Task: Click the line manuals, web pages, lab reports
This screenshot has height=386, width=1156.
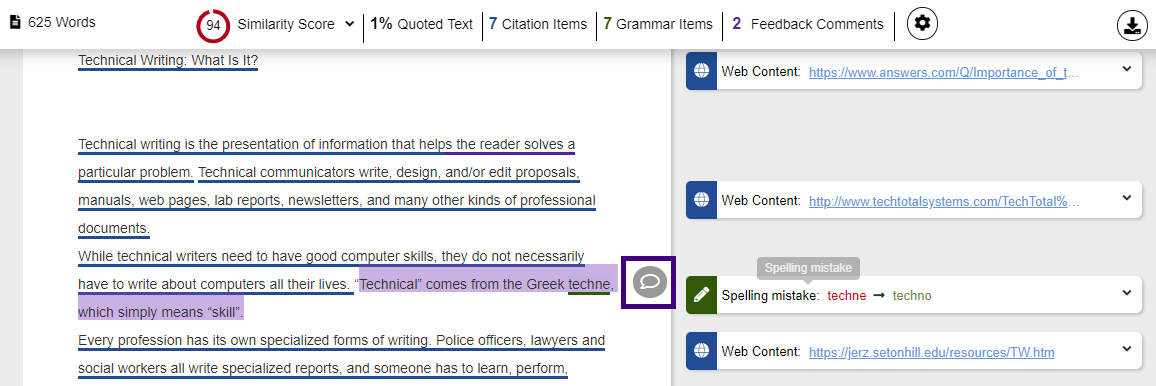Action: point(337,200)
